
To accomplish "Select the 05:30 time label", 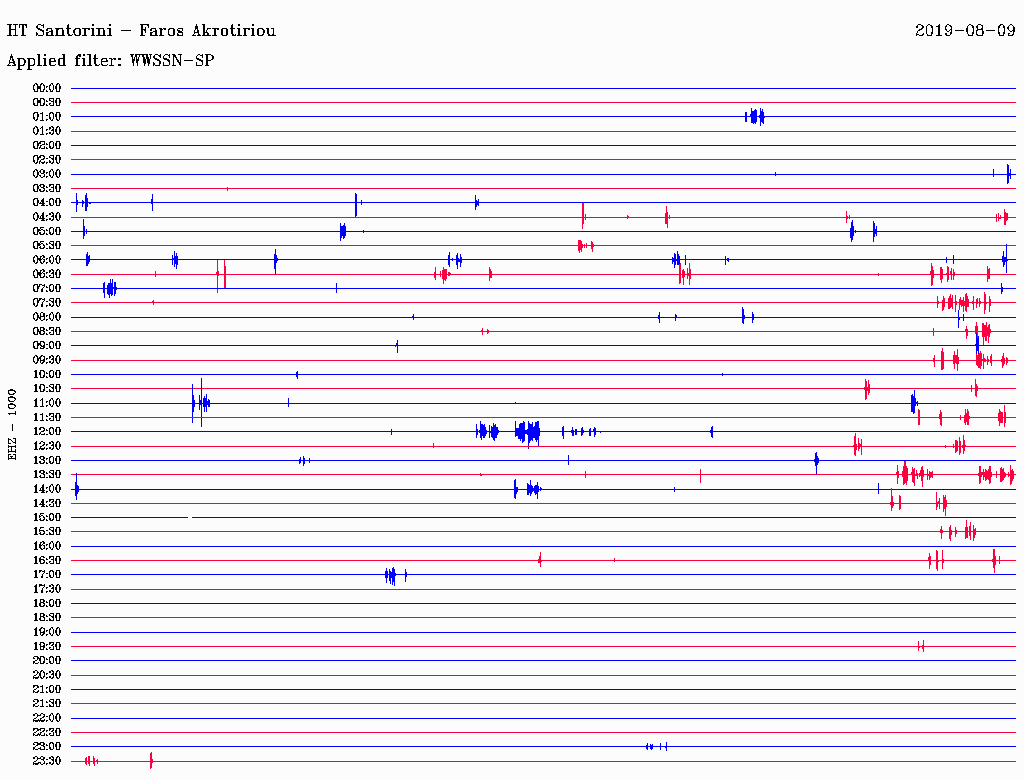I will click(47, 246).
